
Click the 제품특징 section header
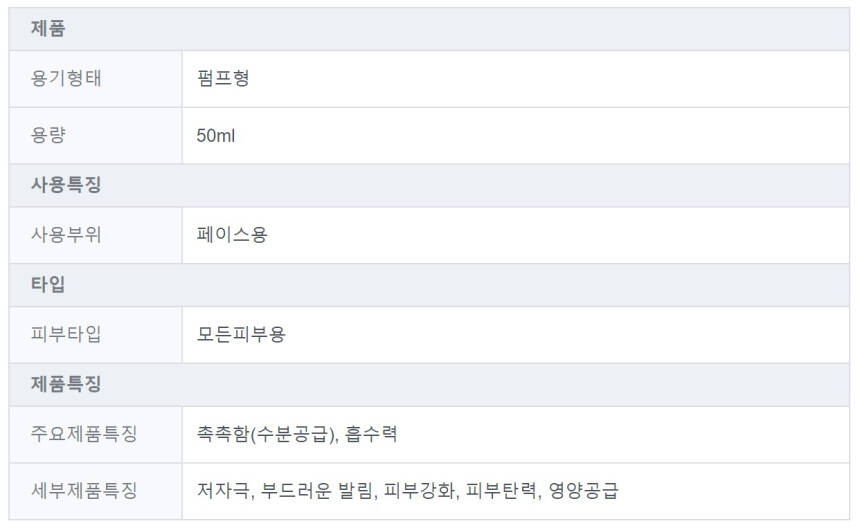66,384
